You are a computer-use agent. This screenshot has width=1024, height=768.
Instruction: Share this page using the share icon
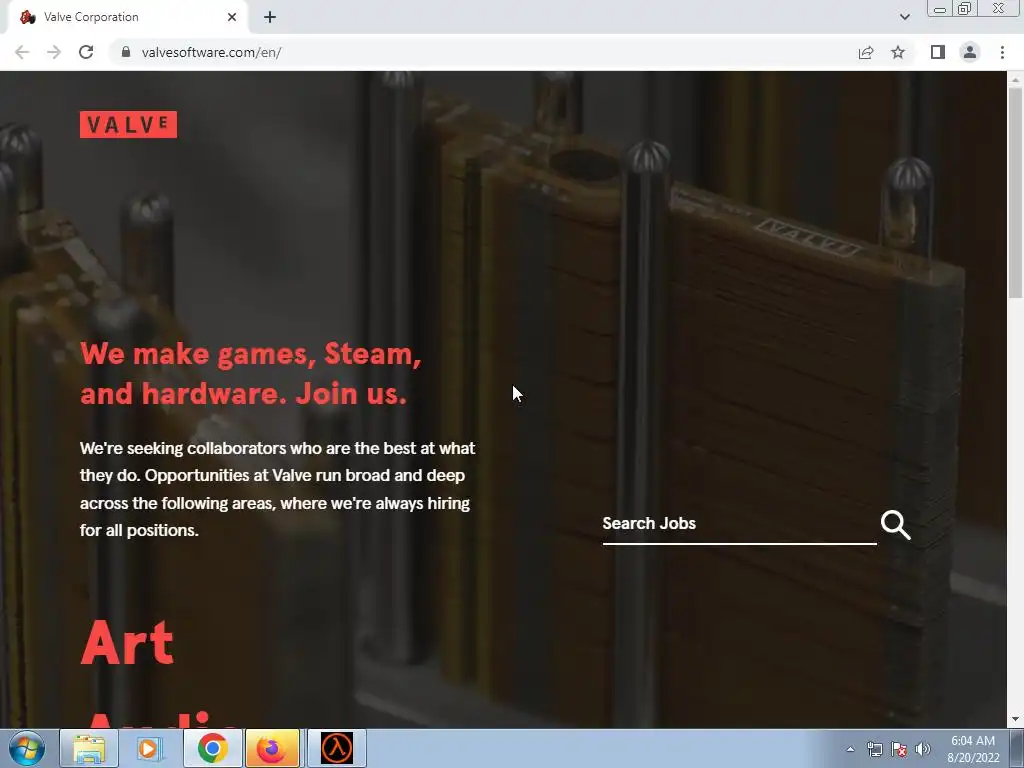click(x=866, y=52)
